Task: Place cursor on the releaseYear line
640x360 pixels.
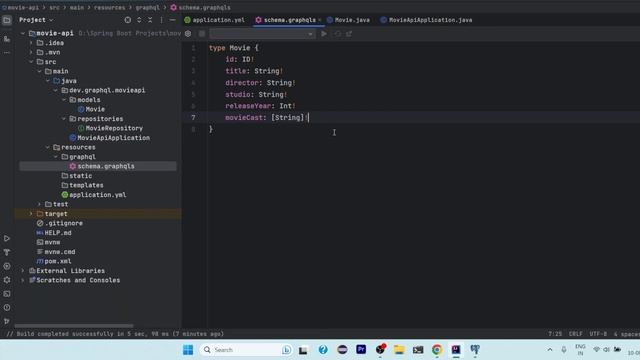Action: 260,106
